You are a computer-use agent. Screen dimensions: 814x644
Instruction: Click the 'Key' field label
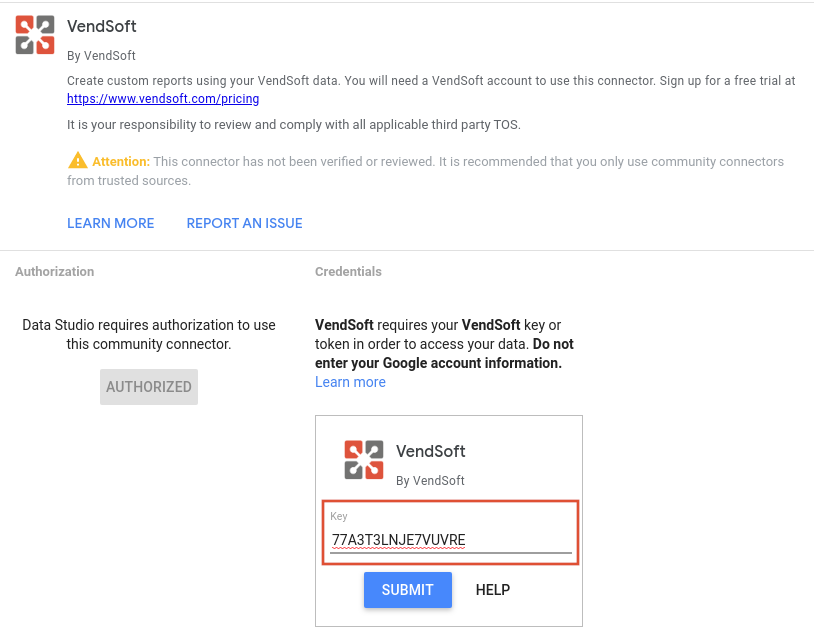click(x=339, y=516)
